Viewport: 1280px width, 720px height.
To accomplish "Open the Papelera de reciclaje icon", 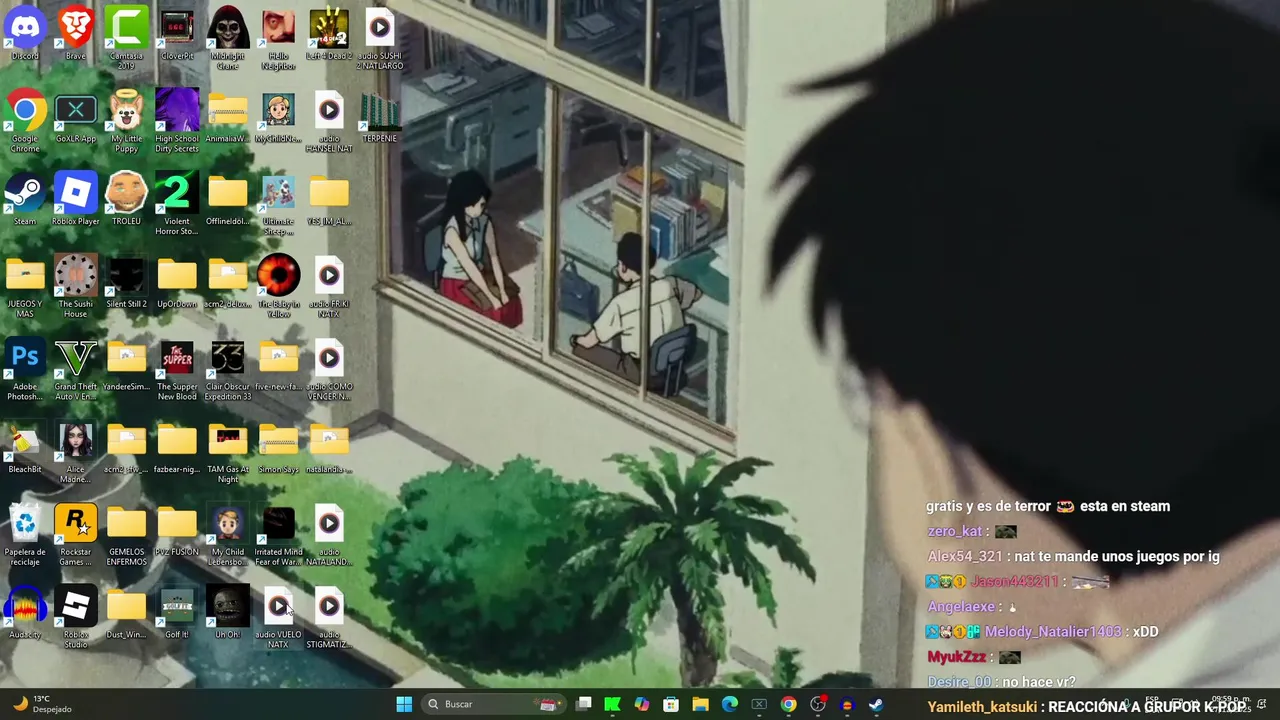I will pyautogui.click(x=25, y=535).
